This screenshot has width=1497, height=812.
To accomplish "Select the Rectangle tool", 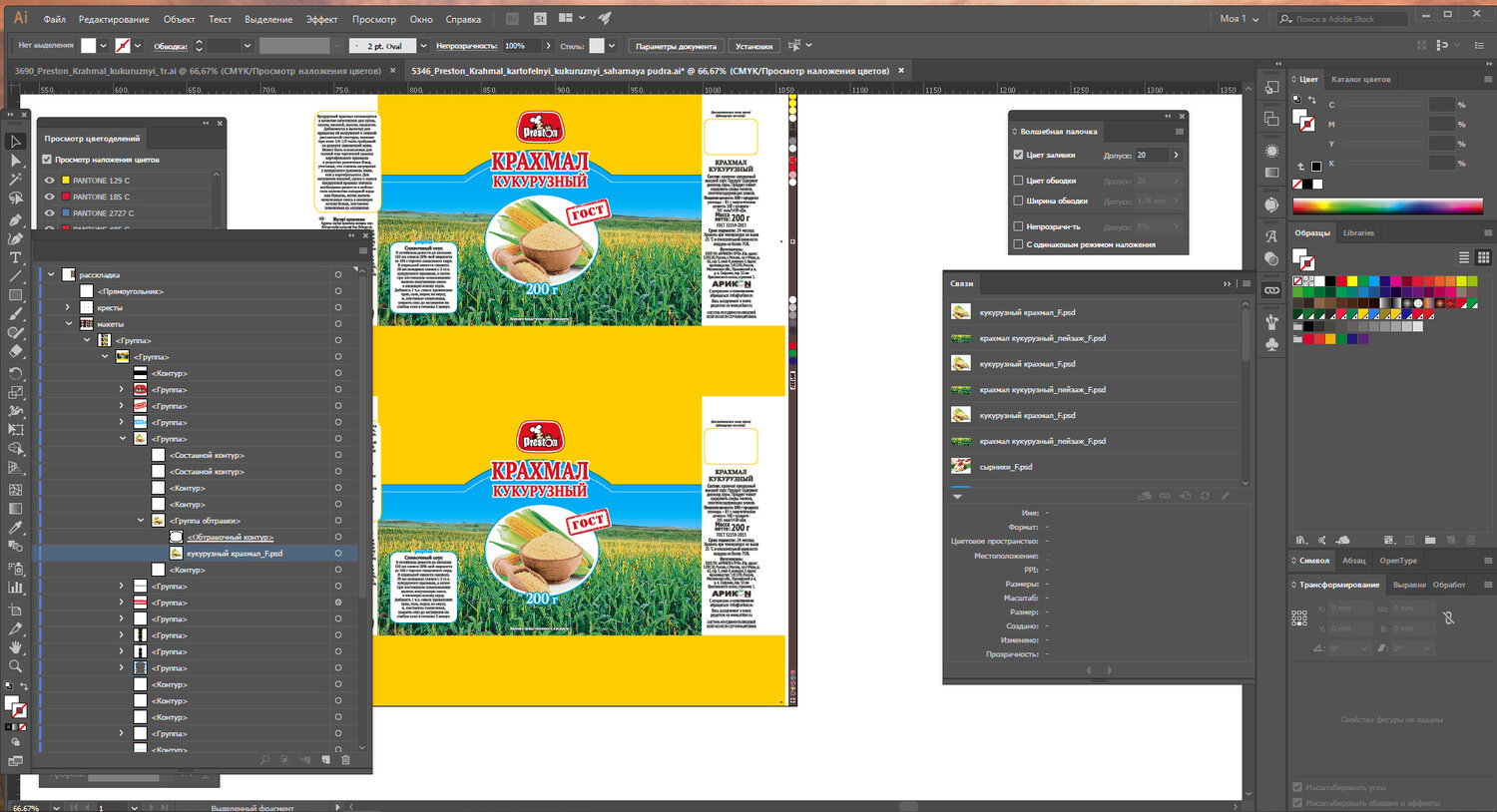I will (15, 295).
